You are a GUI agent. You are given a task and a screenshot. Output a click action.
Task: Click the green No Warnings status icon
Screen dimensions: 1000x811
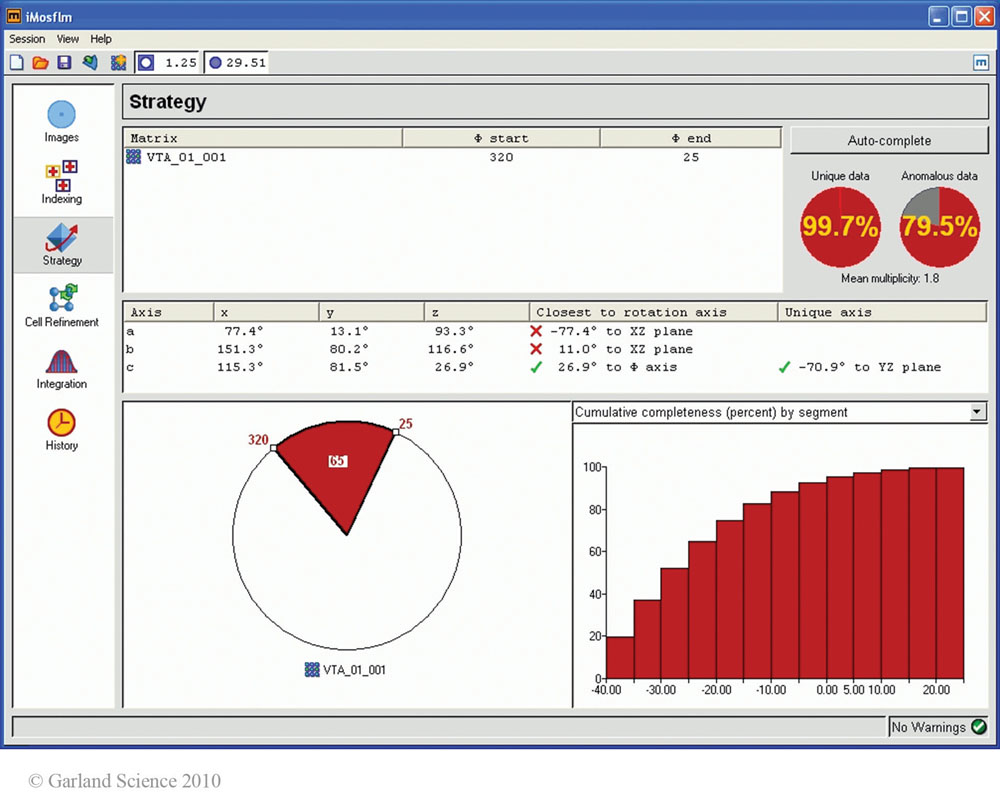click(x=978, y=727)
